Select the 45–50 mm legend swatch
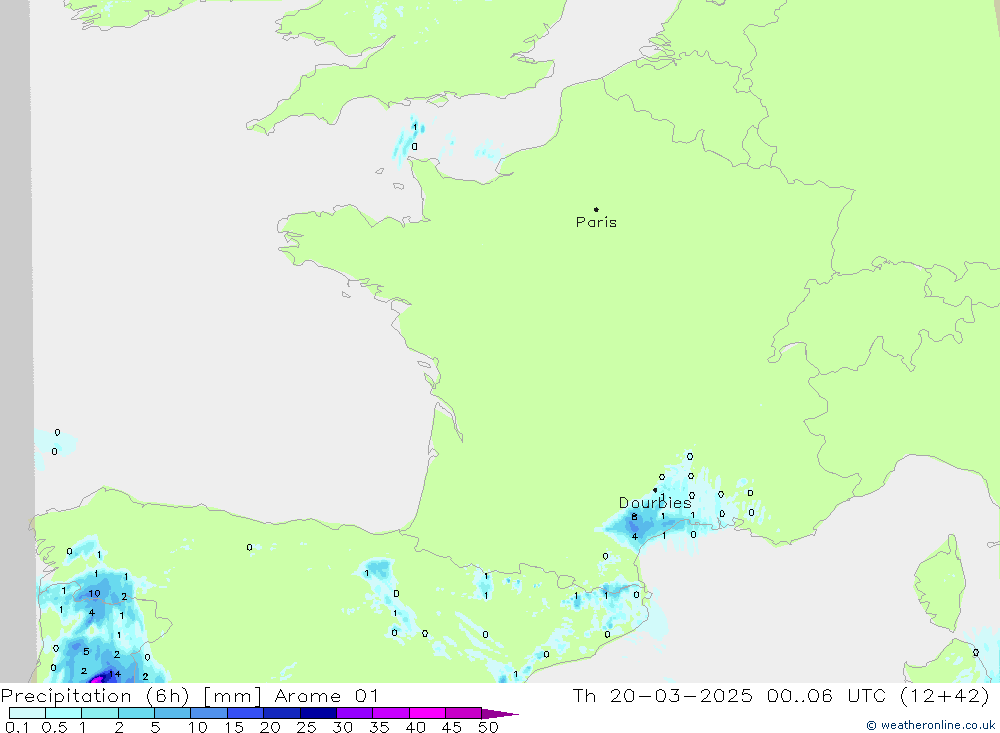Image resolution: width=1000 pixels, height=733 pixels. point(463,713)
